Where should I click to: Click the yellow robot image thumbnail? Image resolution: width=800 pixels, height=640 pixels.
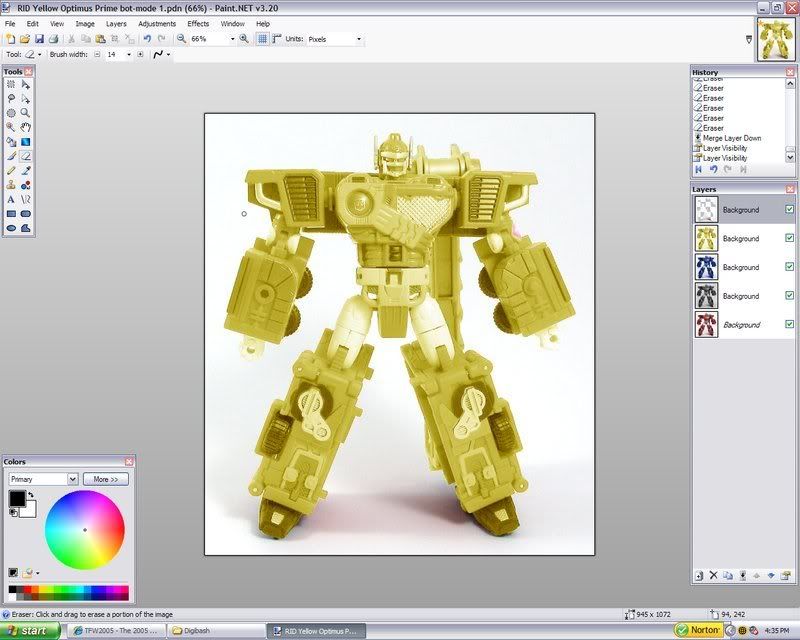776,39
